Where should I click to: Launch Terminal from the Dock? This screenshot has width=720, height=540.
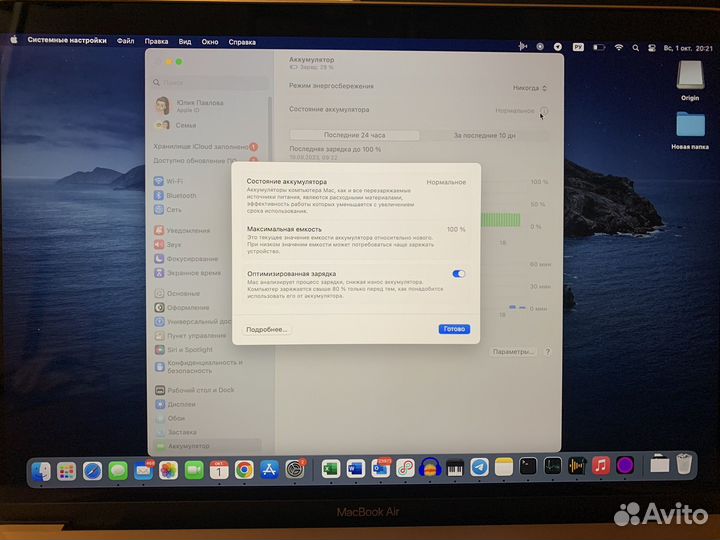tap(528, 467)
